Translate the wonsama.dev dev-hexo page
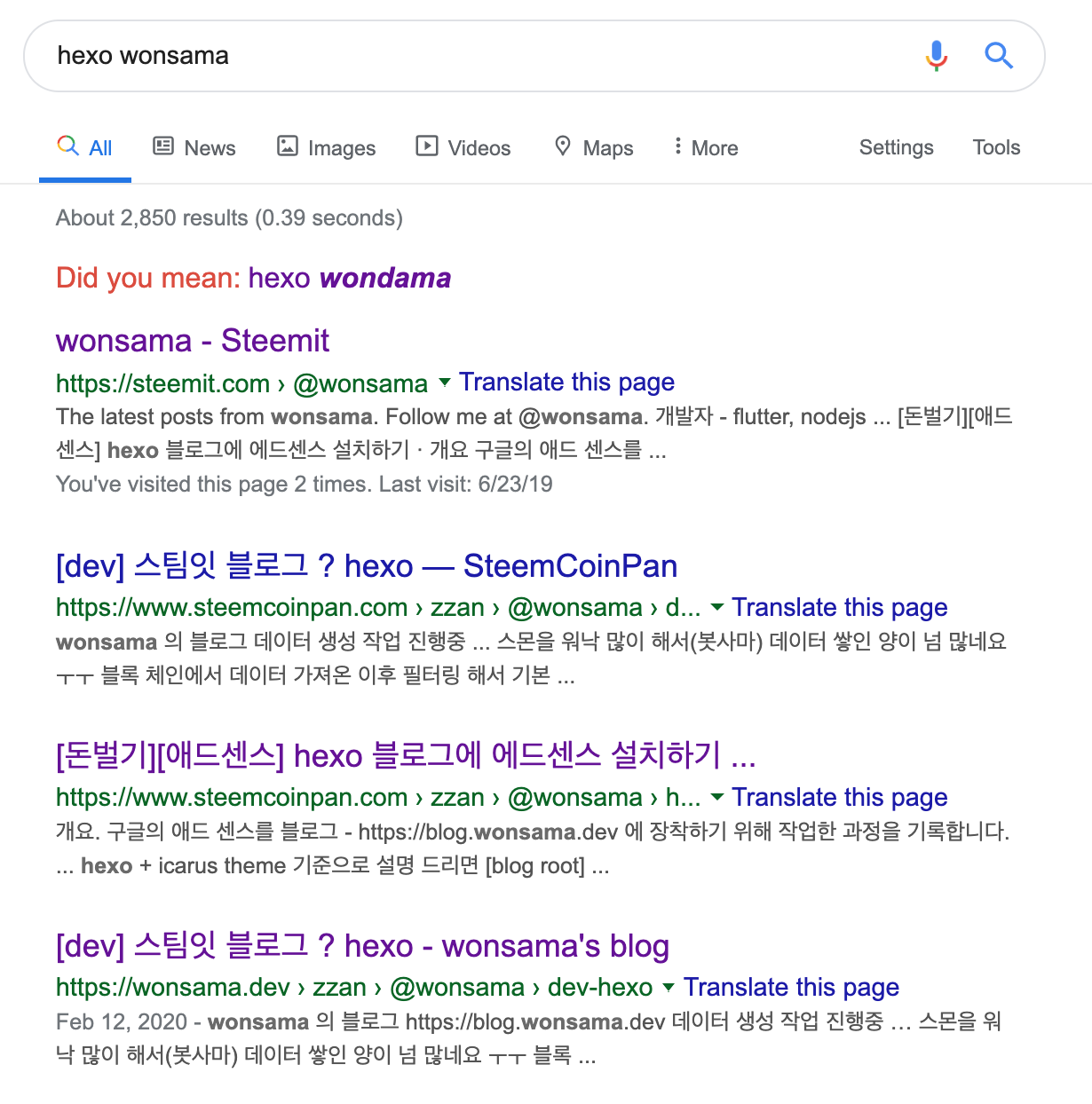The image size is (1092, 1104). pyautogui.click(x=791, y=988)
